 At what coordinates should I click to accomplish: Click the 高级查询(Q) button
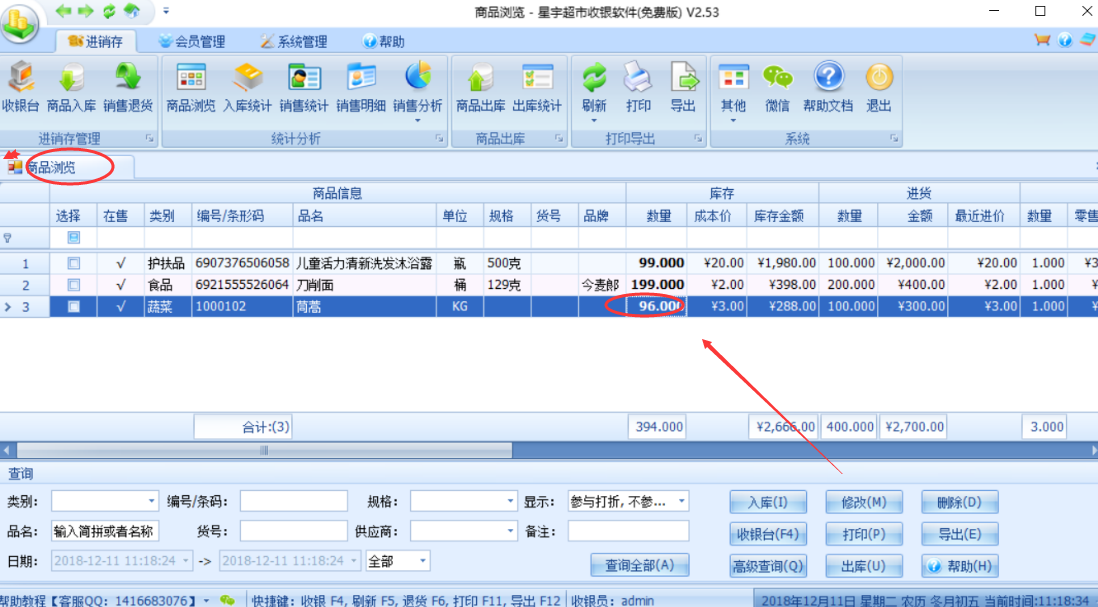pyautogui.click(x=768, y=566)
